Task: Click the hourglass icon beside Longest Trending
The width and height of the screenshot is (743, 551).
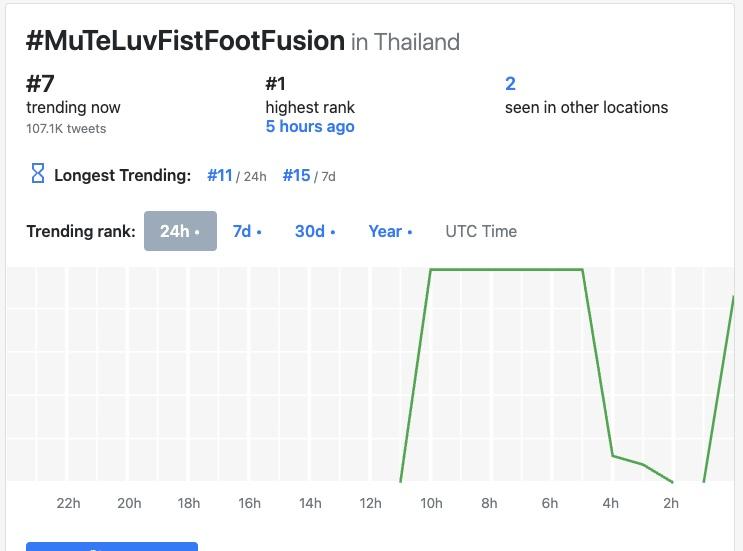Action: pos(38,174)
